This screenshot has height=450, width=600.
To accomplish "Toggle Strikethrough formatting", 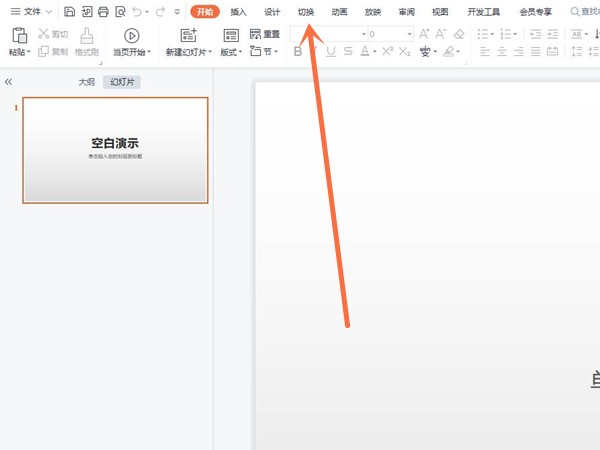I will (x=348, y=51).
